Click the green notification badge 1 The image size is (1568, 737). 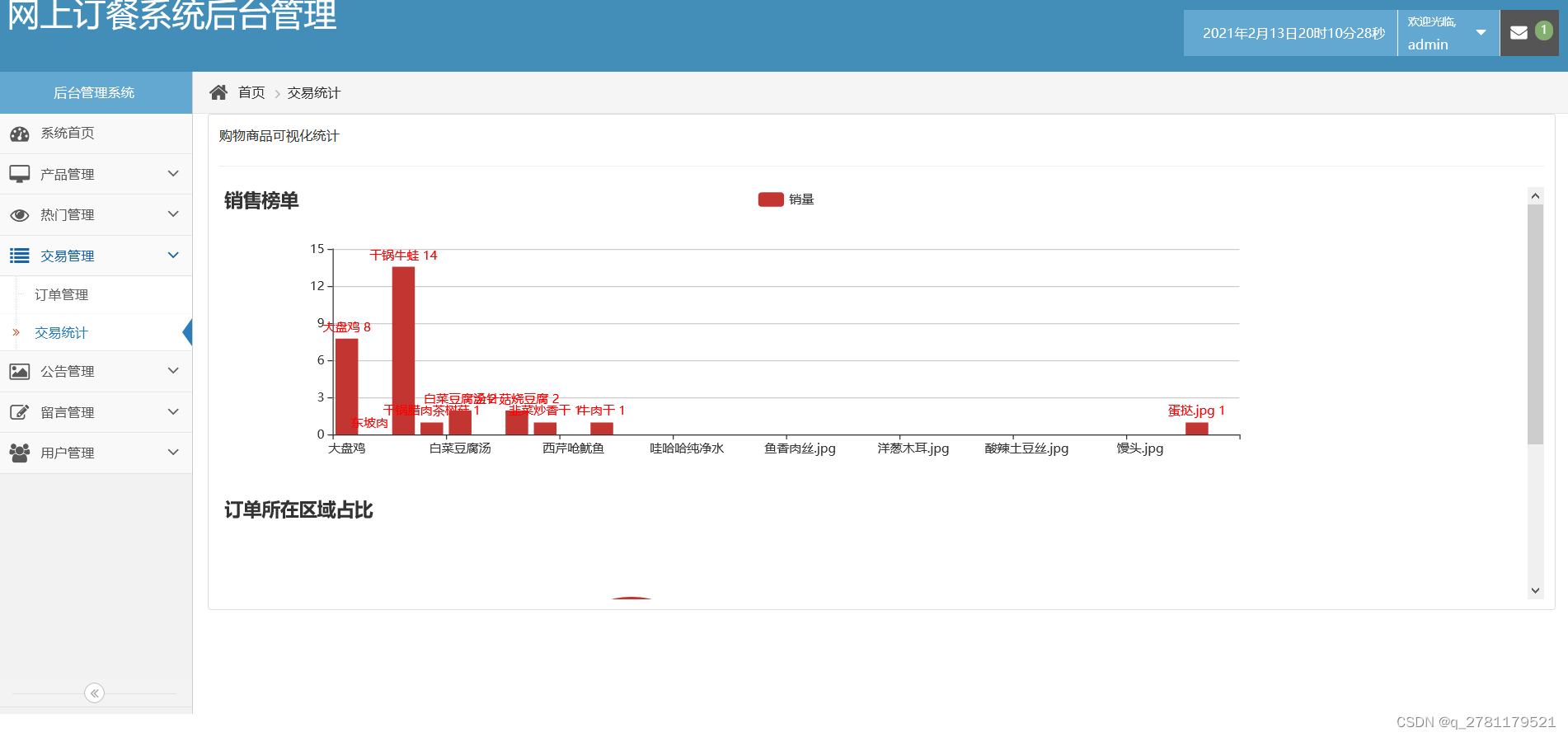point(1544,30)
